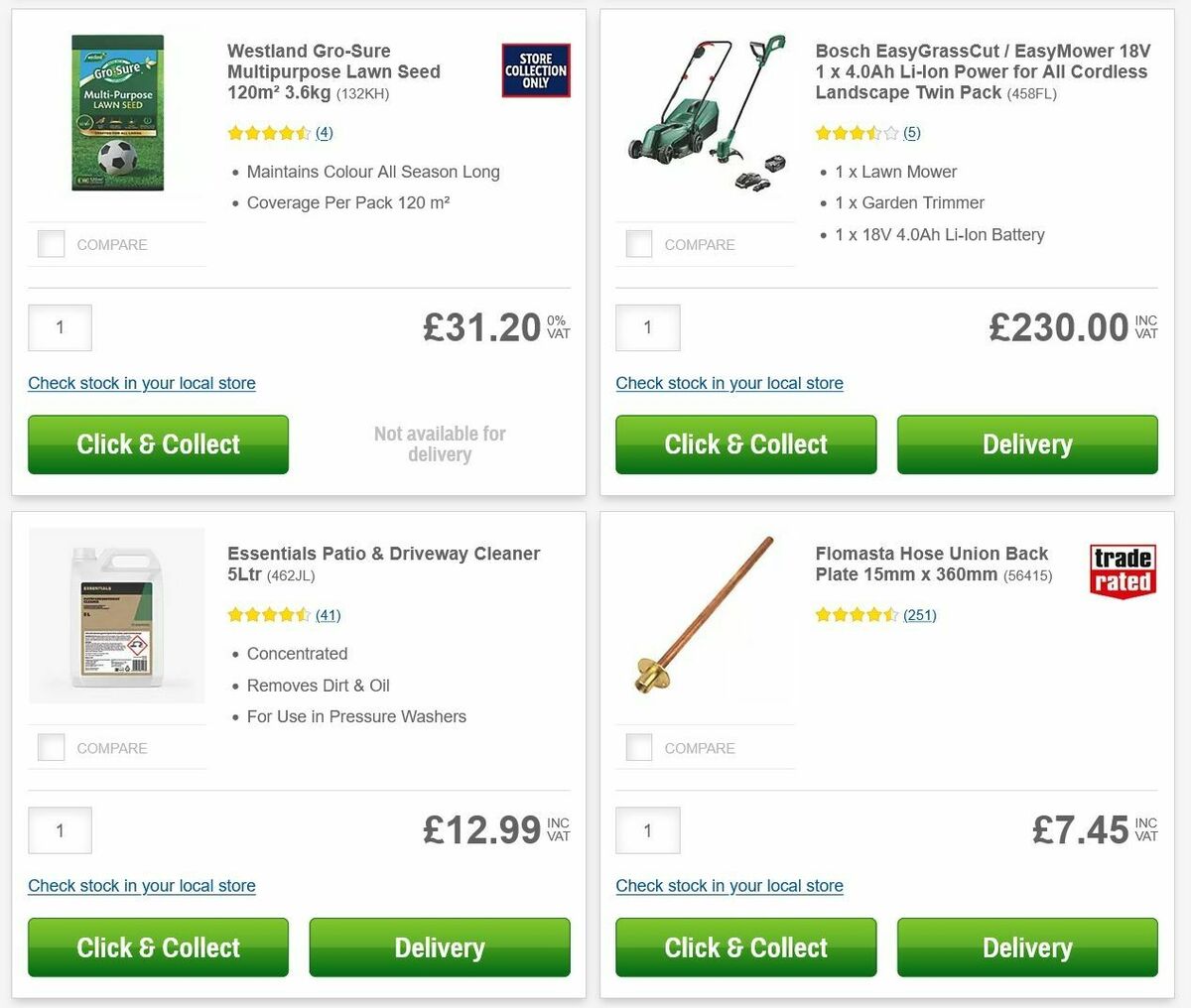
Task: Click Click & Collect for Flomasta back plate
Action: 745,947
